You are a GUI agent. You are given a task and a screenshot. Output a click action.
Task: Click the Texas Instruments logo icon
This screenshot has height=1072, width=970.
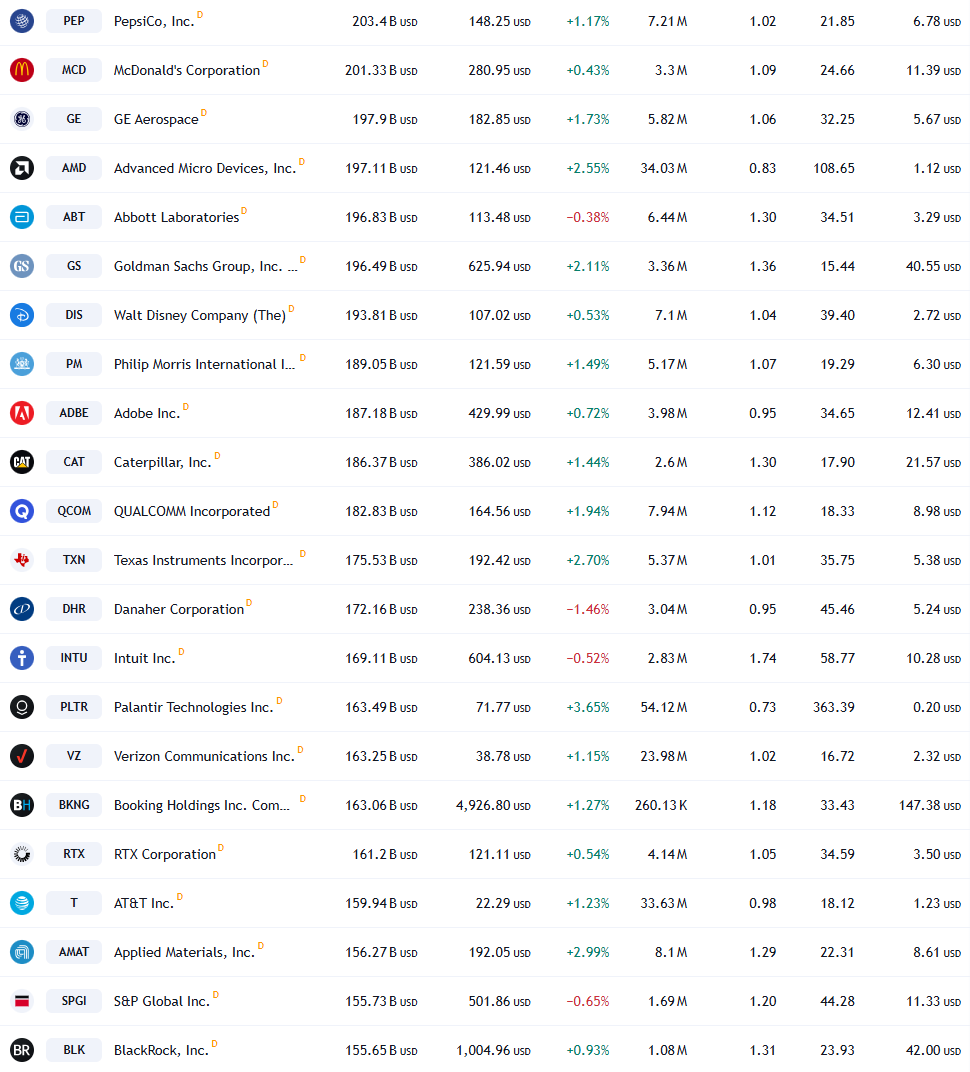pos(22,560)
